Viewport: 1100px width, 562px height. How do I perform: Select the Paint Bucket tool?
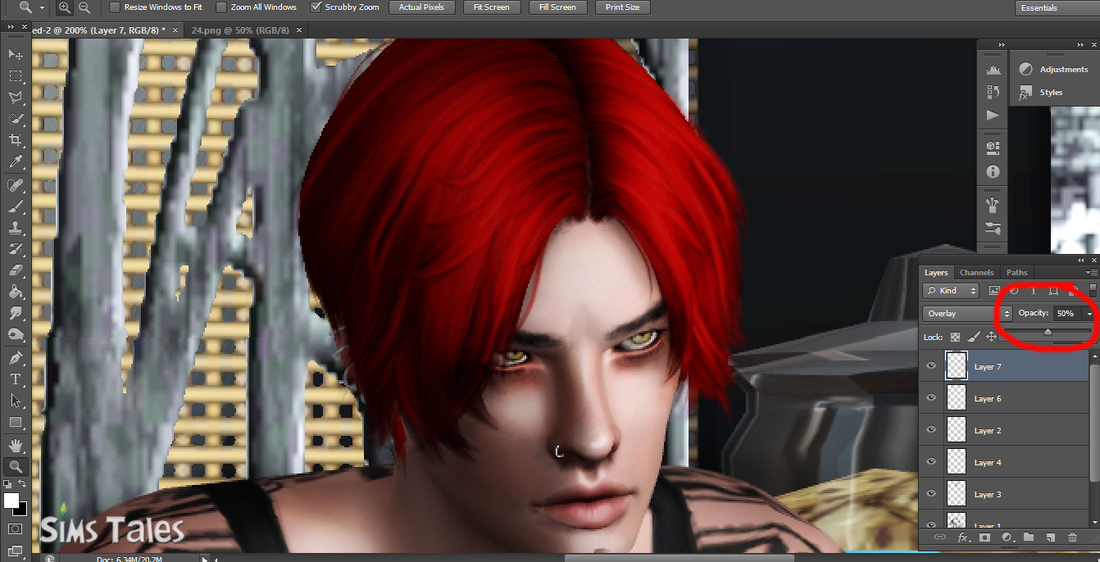pos(15,292)
